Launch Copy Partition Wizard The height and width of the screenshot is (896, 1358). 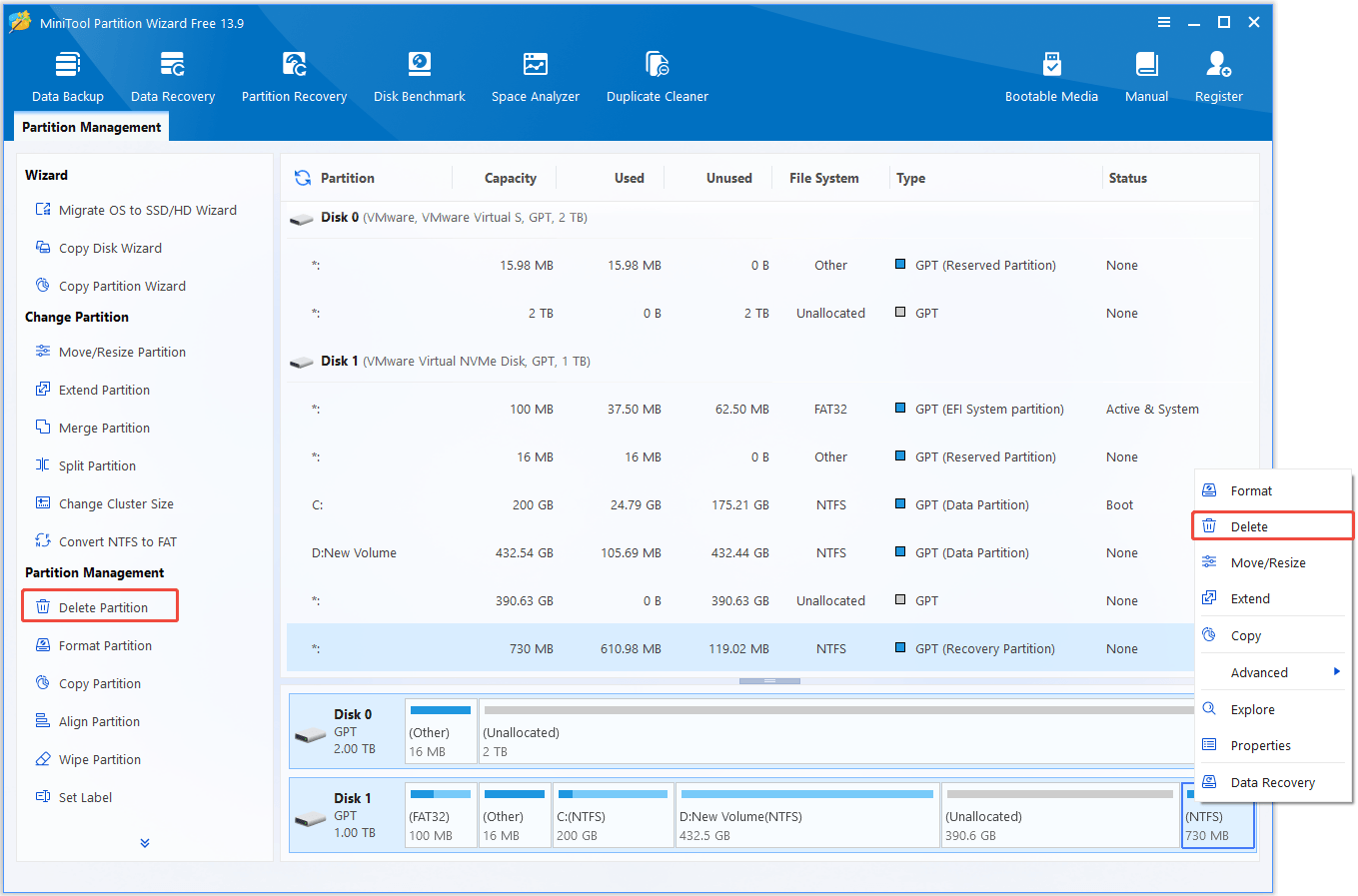tap(111, 286)
